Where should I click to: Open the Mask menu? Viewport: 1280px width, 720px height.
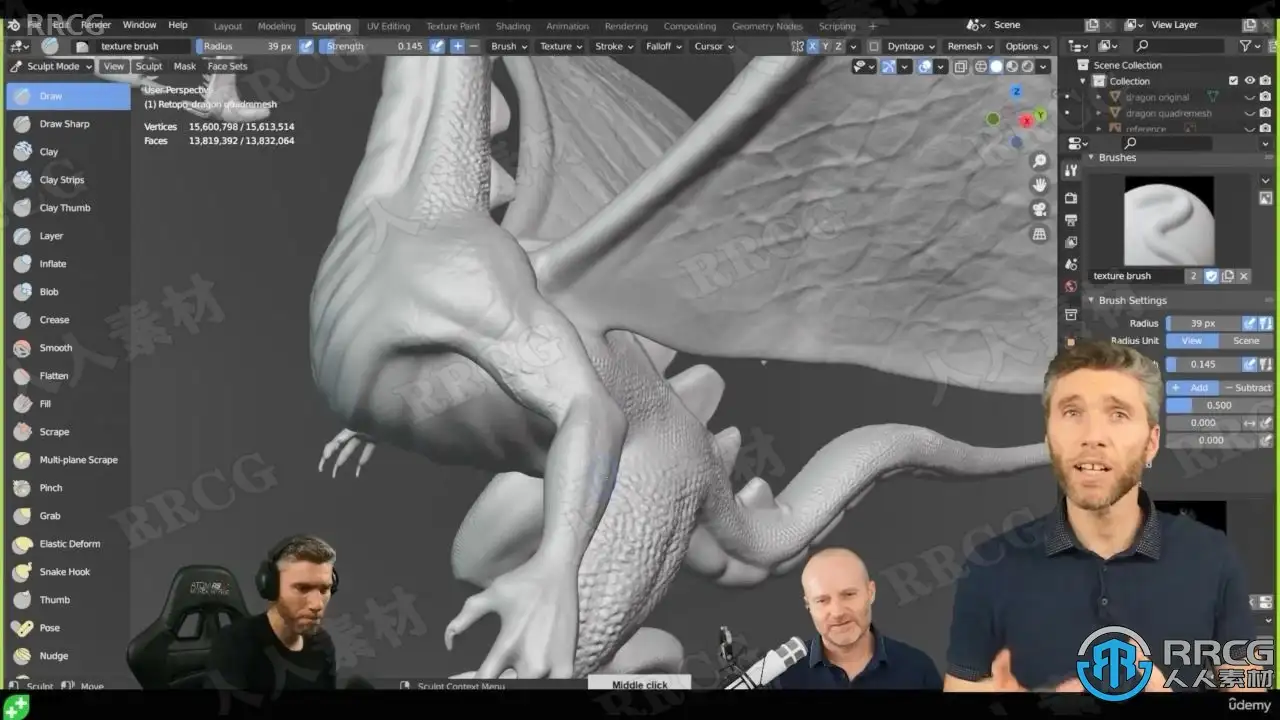[185, 66]
